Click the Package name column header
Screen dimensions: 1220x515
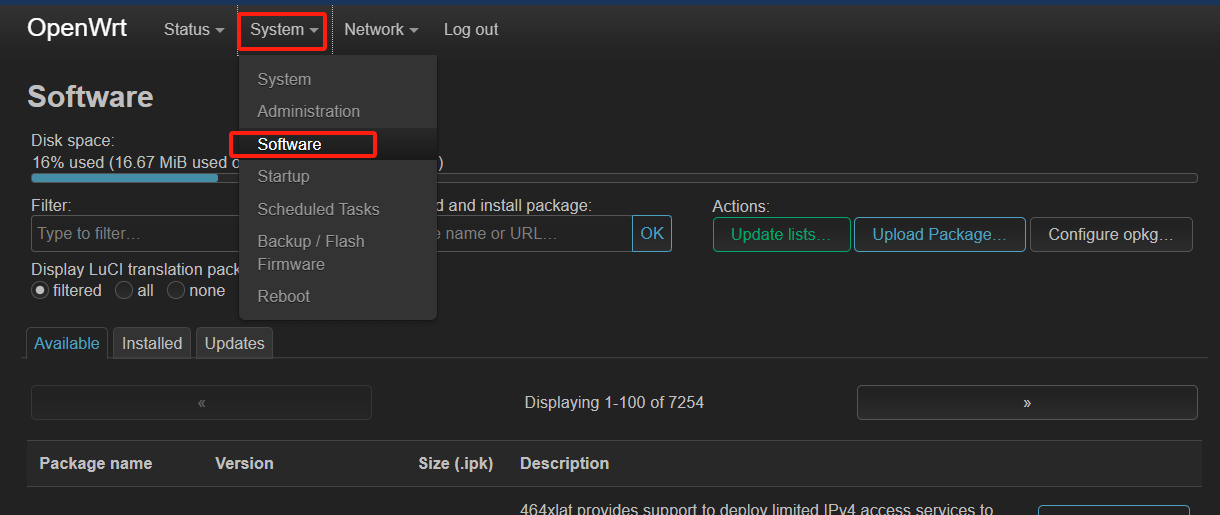click(x=96, y=463)
